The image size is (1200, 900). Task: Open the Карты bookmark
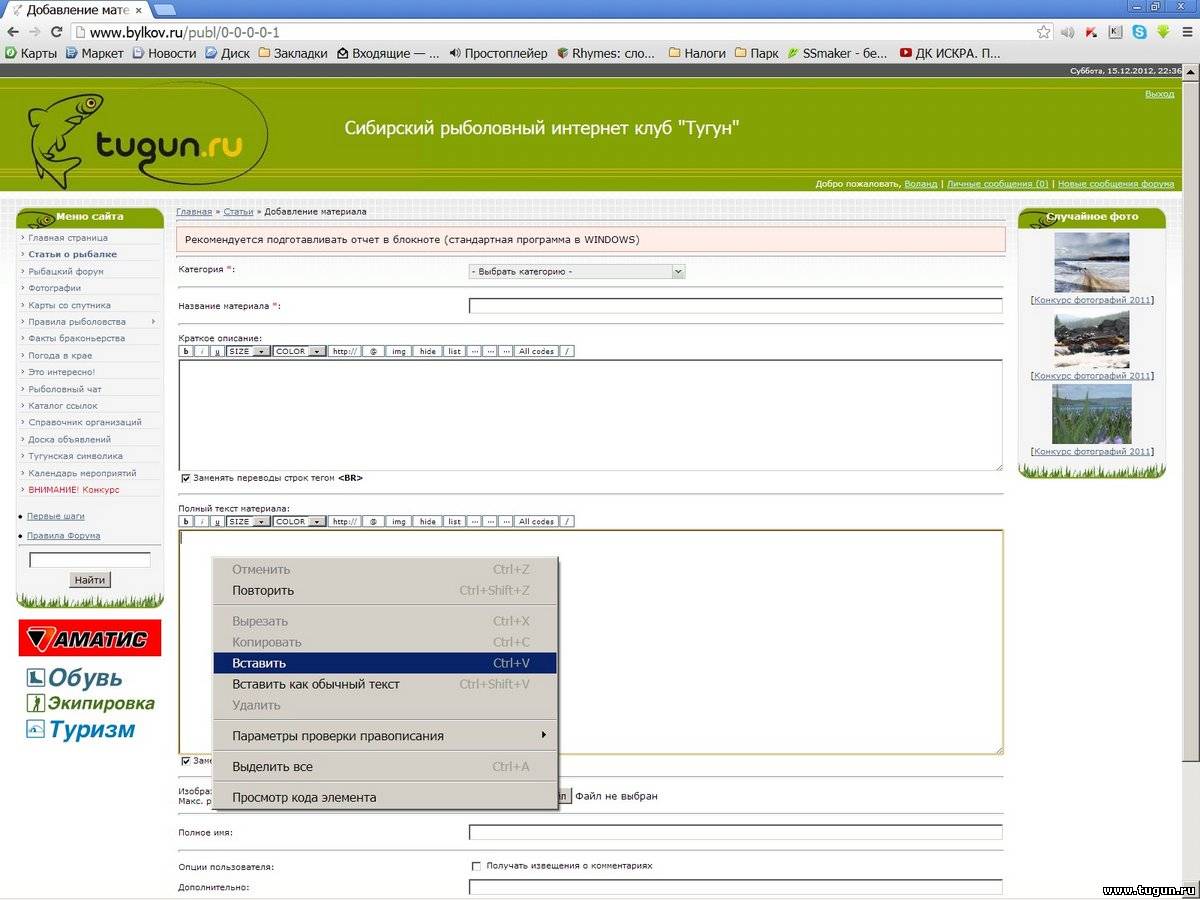click(x=31, y=53)
